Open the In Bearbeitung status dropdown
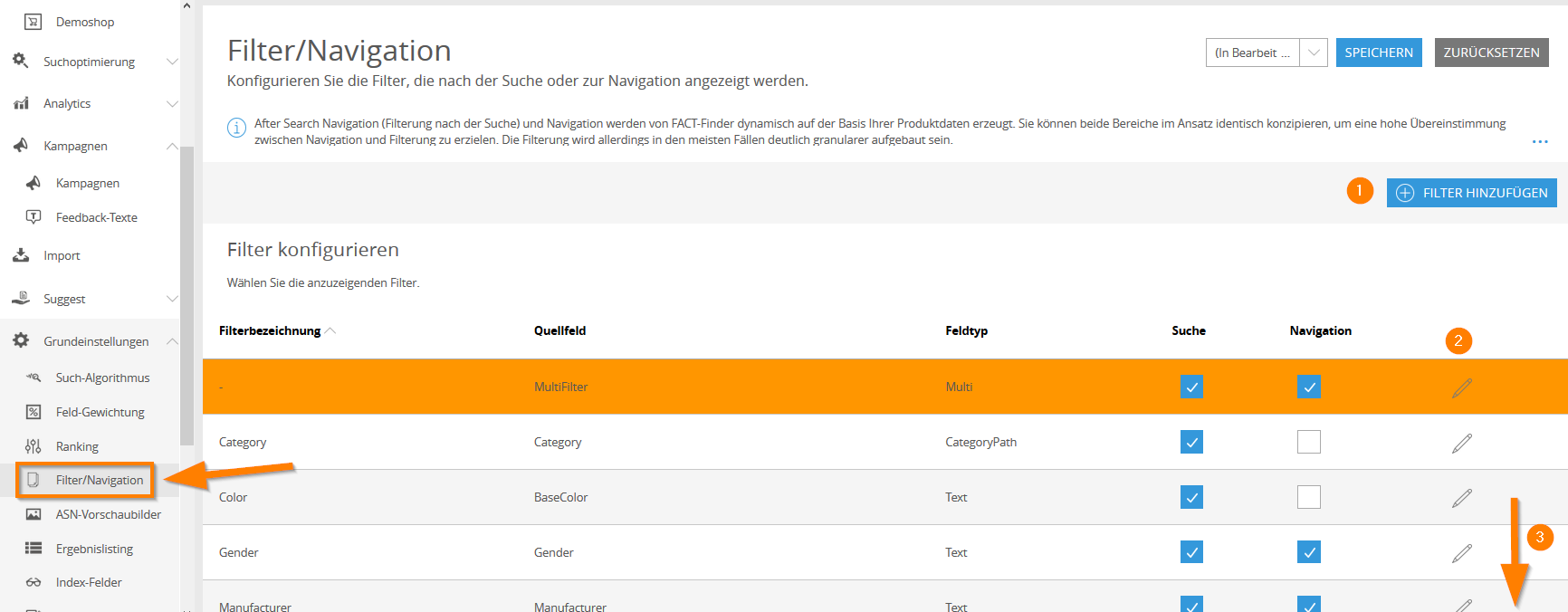Image resolution: width=1568 pixels, height=612 pixels. pyautogui.click(x=1267, y=53)
